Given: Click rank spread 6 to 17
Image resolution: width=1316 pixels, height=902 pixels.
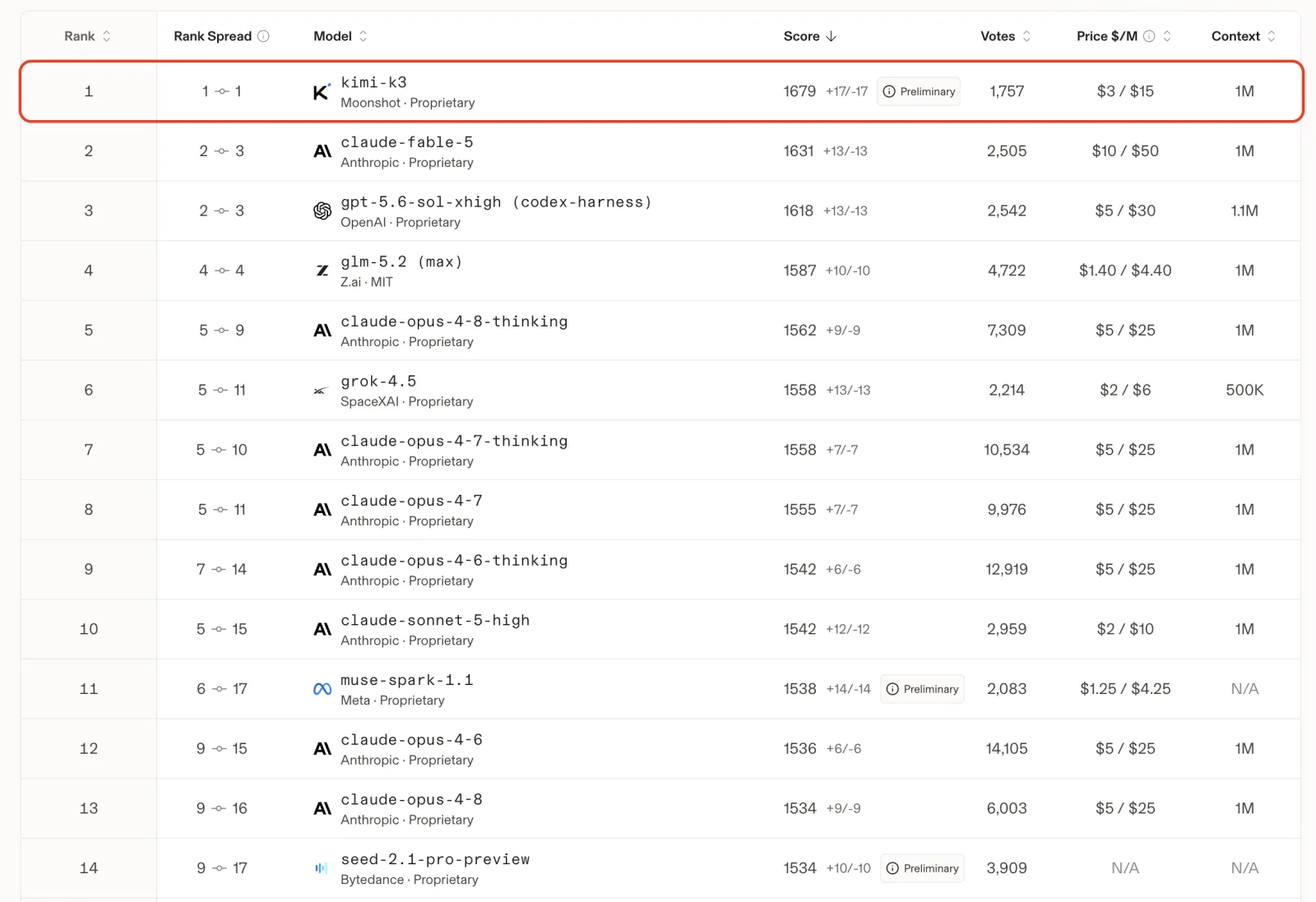Looking at the screenshot, I should point(221,689).
